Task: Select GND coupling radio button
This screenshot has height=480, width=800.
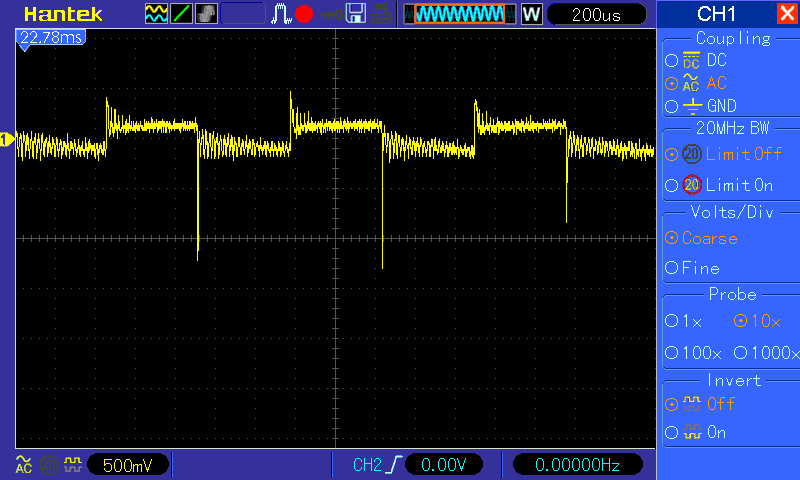Action: (671, 106)
